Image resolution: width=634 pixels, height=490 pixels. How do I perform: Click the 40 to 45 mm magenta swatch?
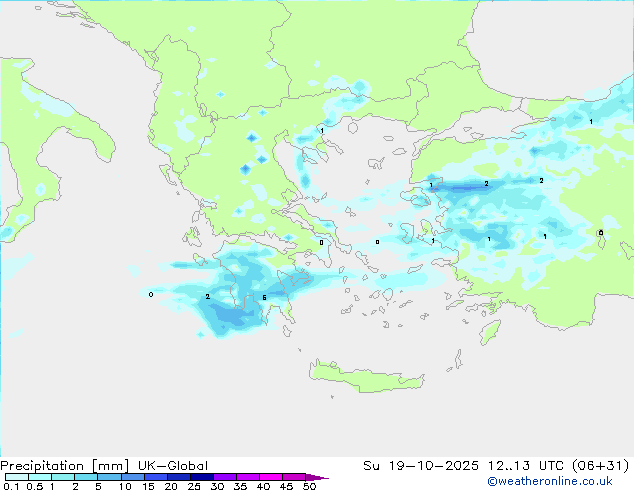click(271, 477)
